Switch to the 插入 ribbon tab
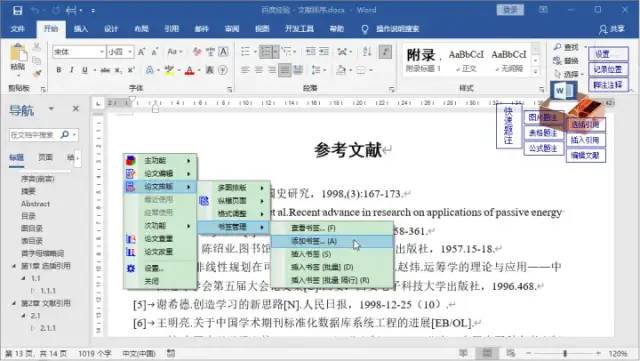 [80, 29]
